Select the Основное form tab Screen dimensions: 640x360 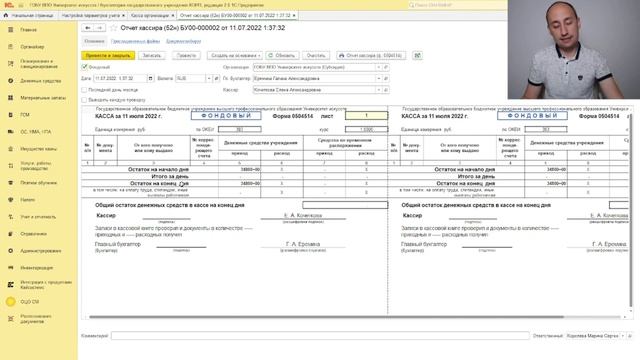tap(94, 41)
